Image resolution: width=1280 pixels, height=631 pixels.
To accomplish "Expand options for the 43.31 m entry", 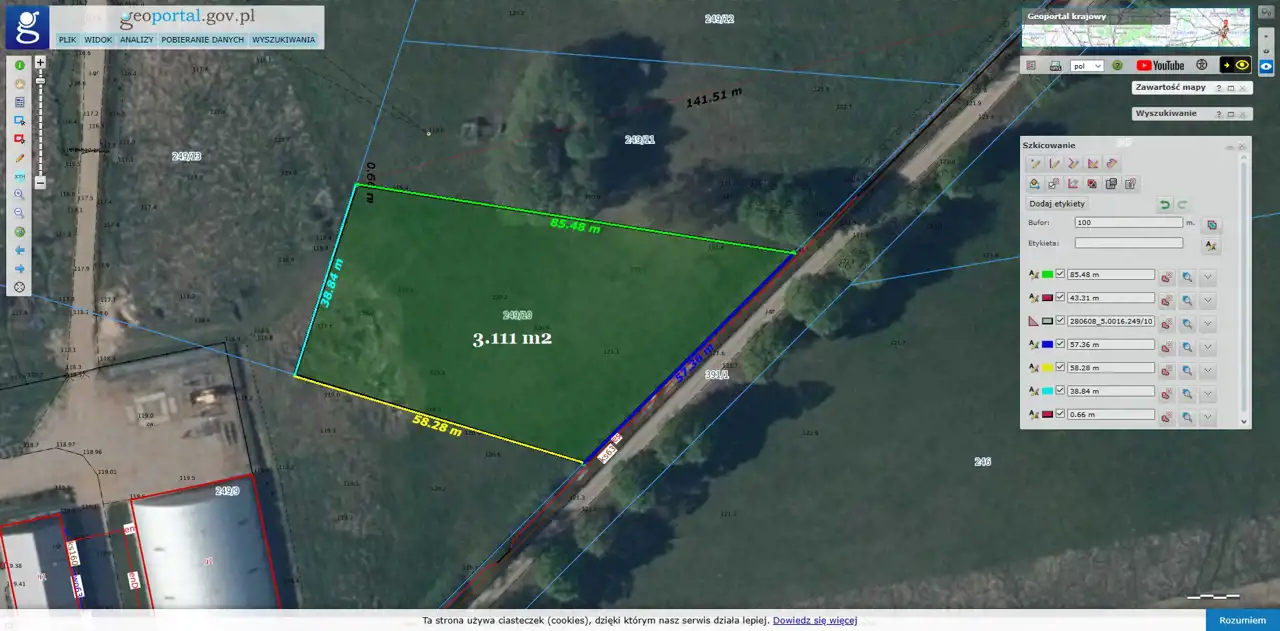I will click(1208, 298).
